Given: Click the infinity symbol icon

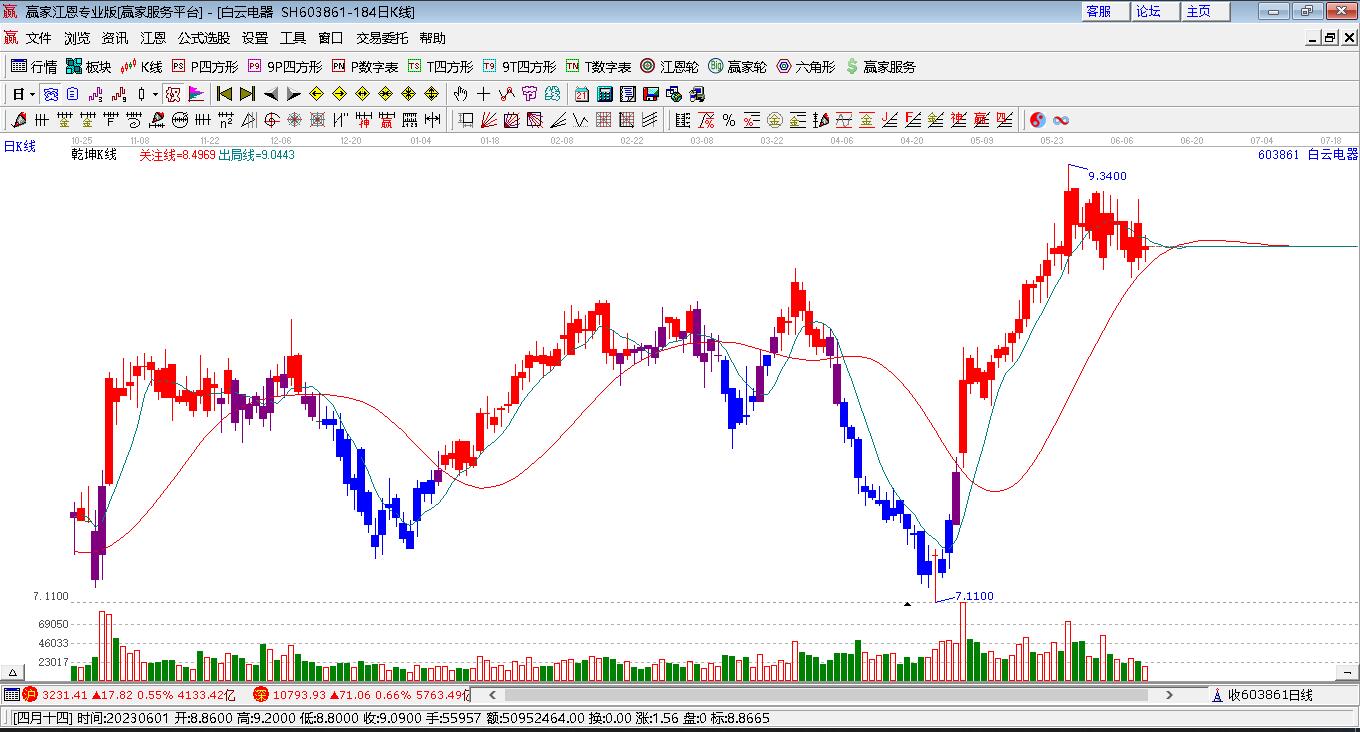Looking at the screenshot, I should 1061,120.
